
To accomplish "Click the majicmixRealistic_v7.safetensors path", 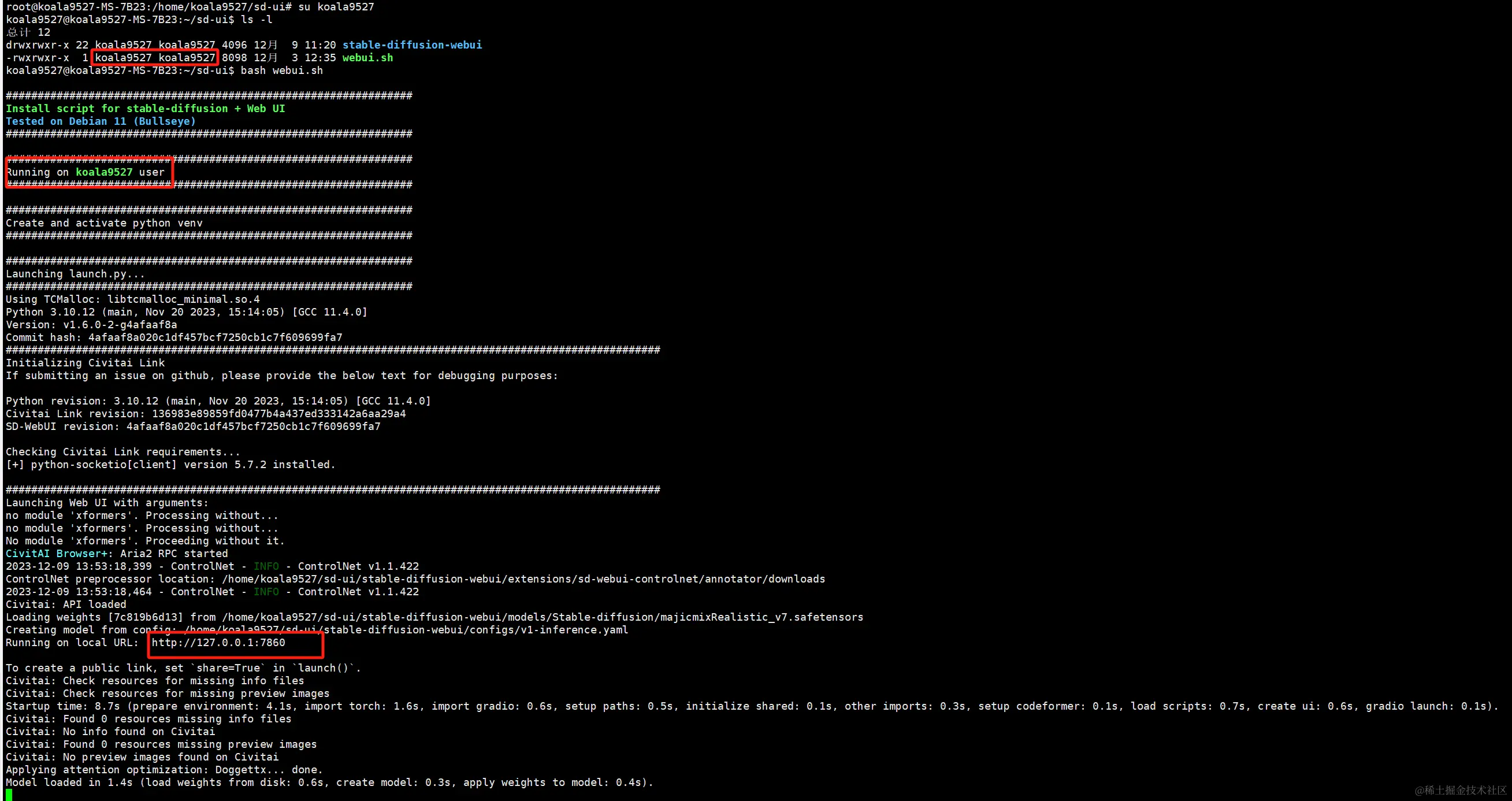I will tap(761, 617).
